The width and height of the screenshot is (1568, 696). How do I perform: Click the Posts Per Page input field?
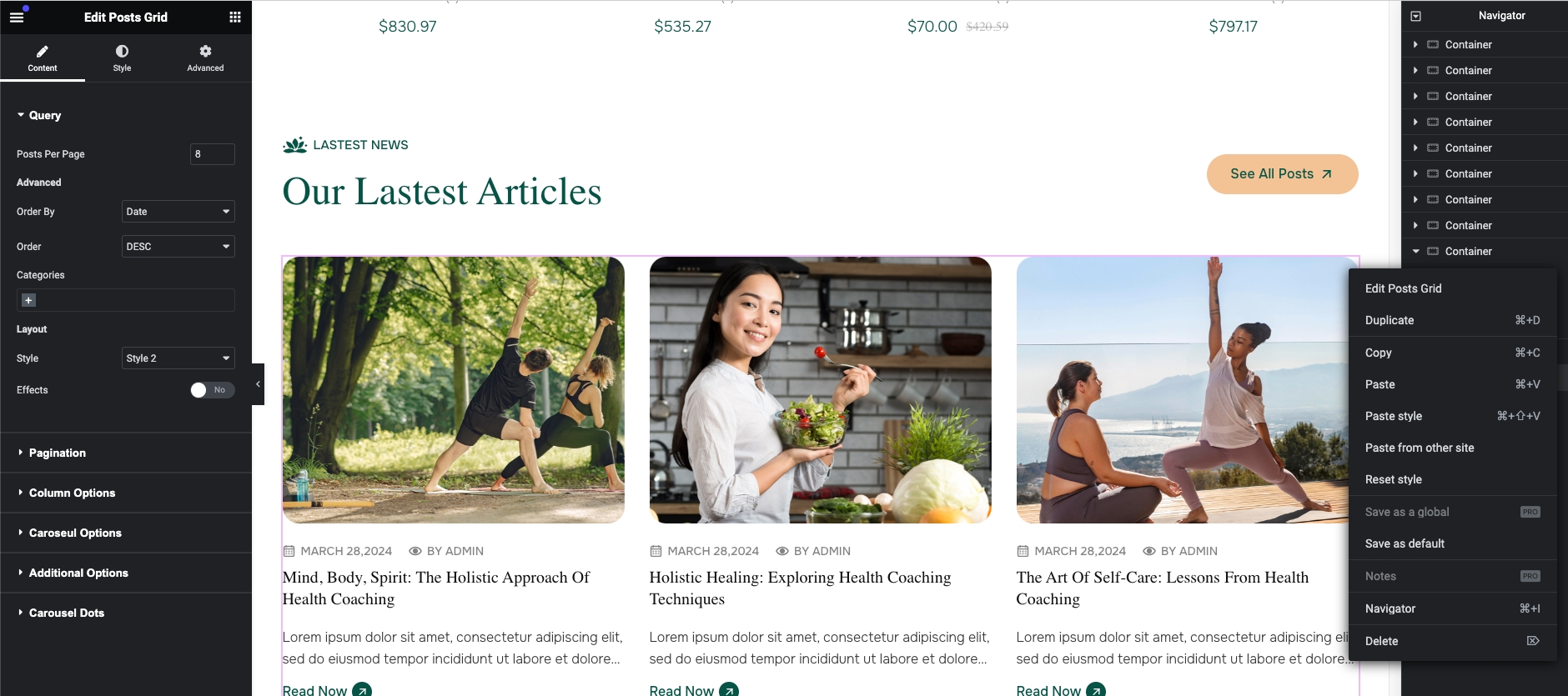(212, 154)
